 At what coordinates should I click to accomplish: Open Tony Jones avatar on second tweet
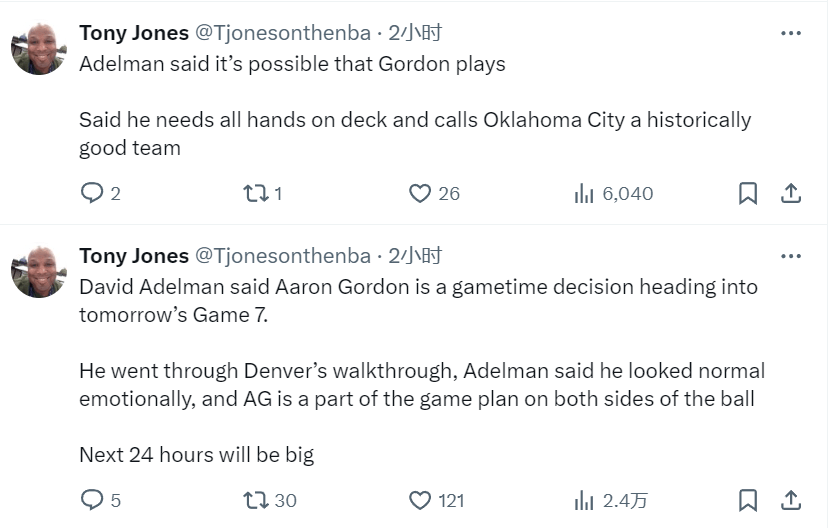(x=39, y=272)
